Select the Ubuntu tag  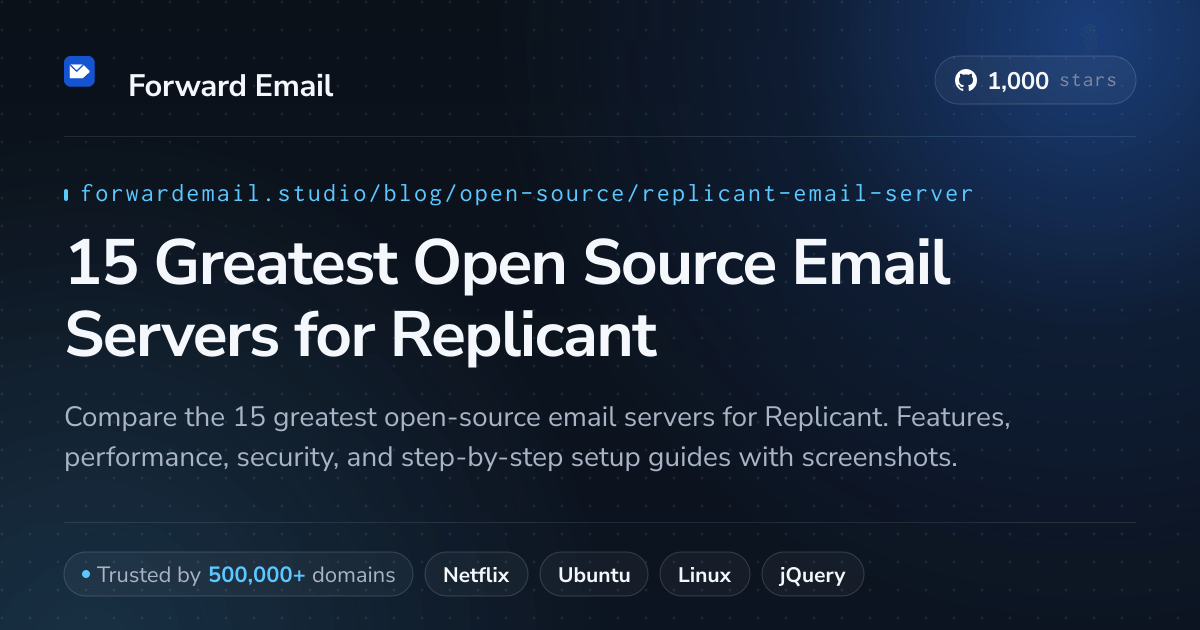[x=594, y=575]
